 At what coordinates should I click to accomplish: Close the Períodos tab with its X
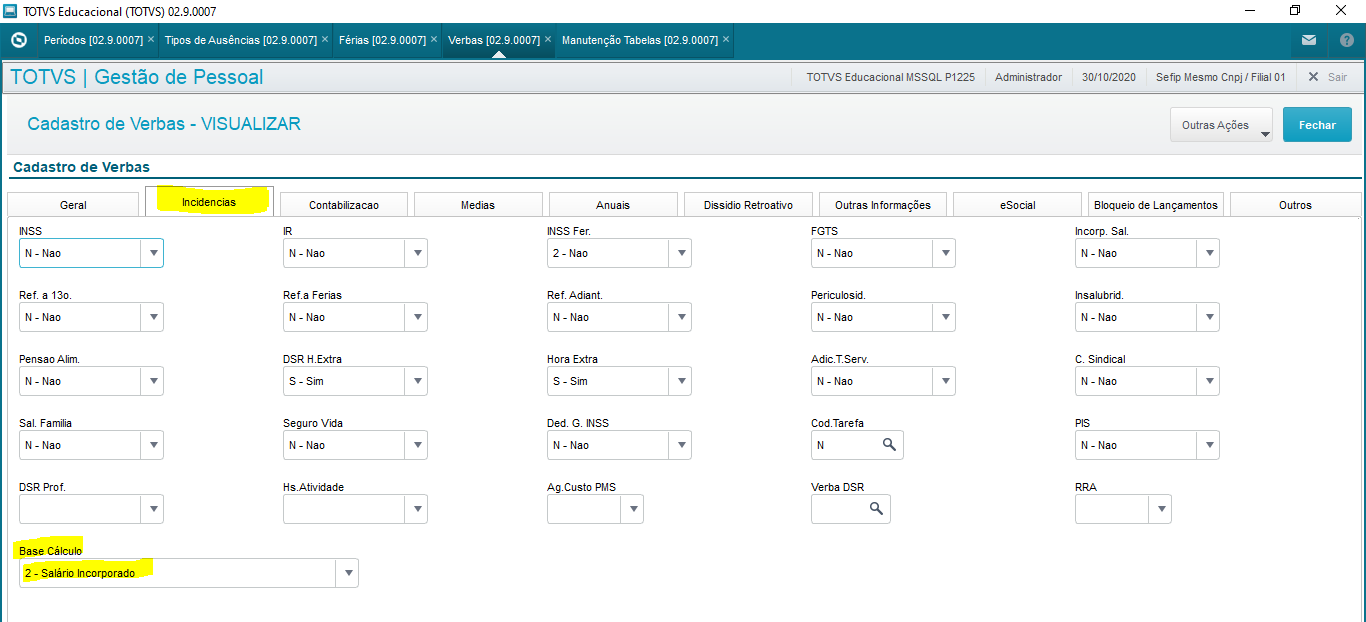150,40
